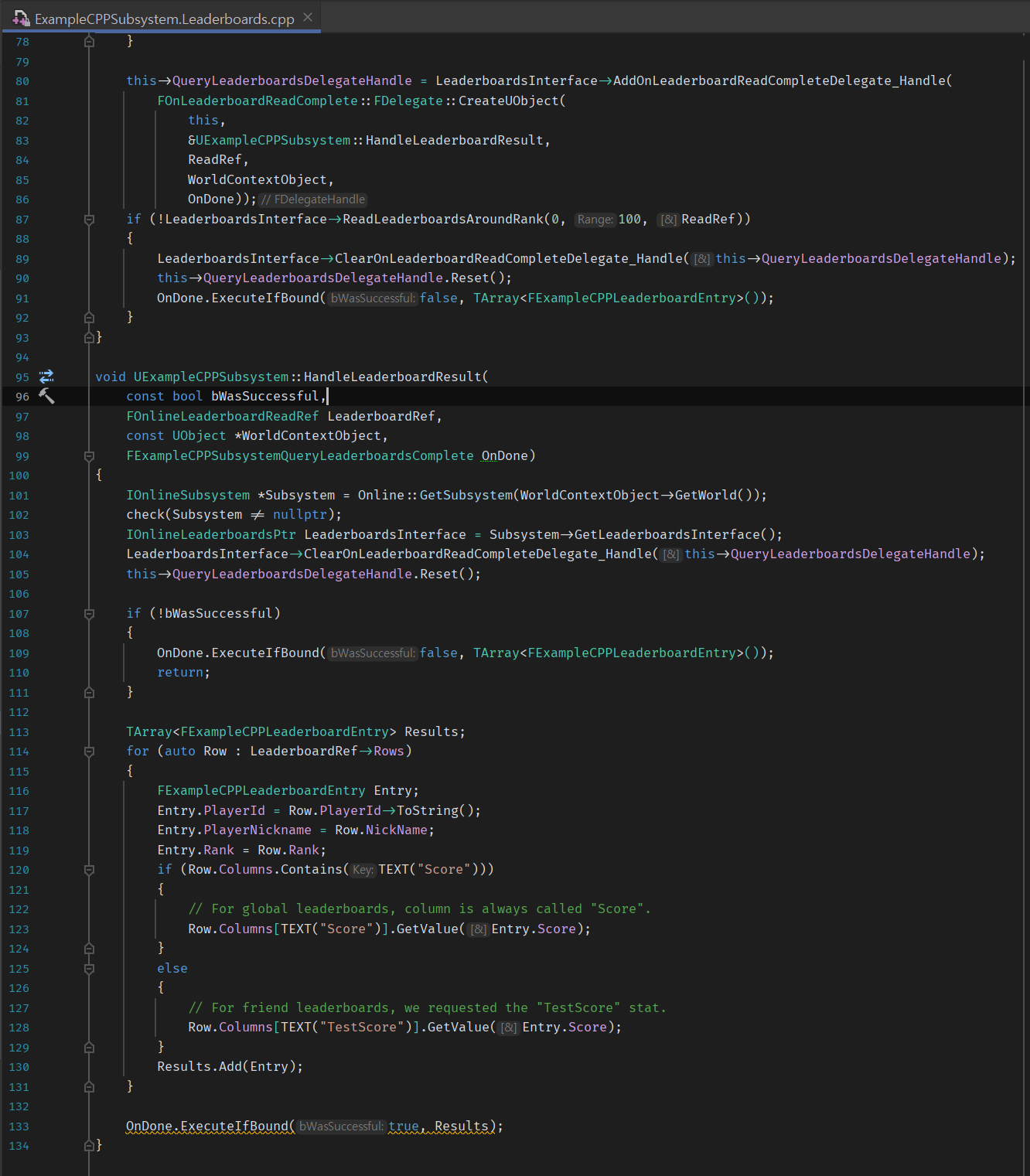This screenshot has width=1030, height=1176.
Task: Click the bWasSuccessful: hint on line 109
Action: [373, 653]
